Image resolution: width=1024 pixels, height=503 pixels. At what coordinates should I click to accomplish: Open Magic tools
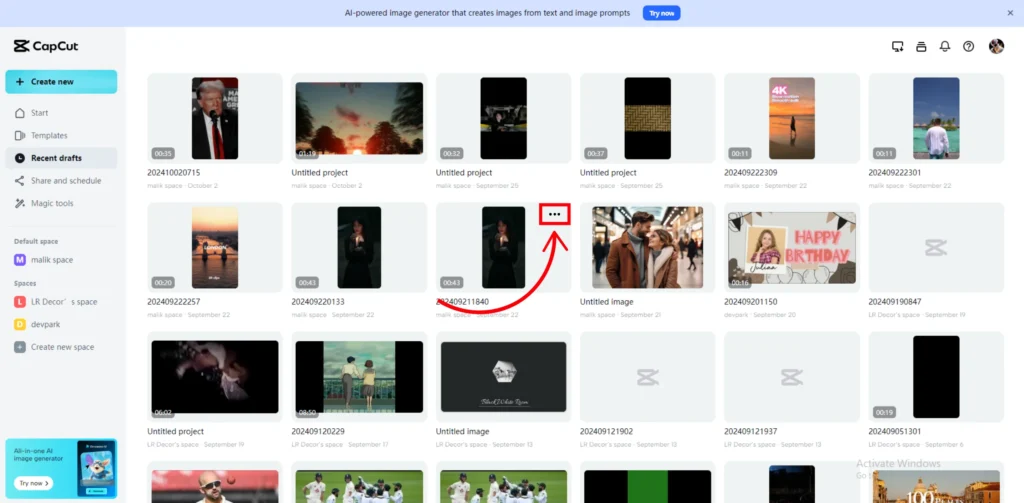click(52, 204)
